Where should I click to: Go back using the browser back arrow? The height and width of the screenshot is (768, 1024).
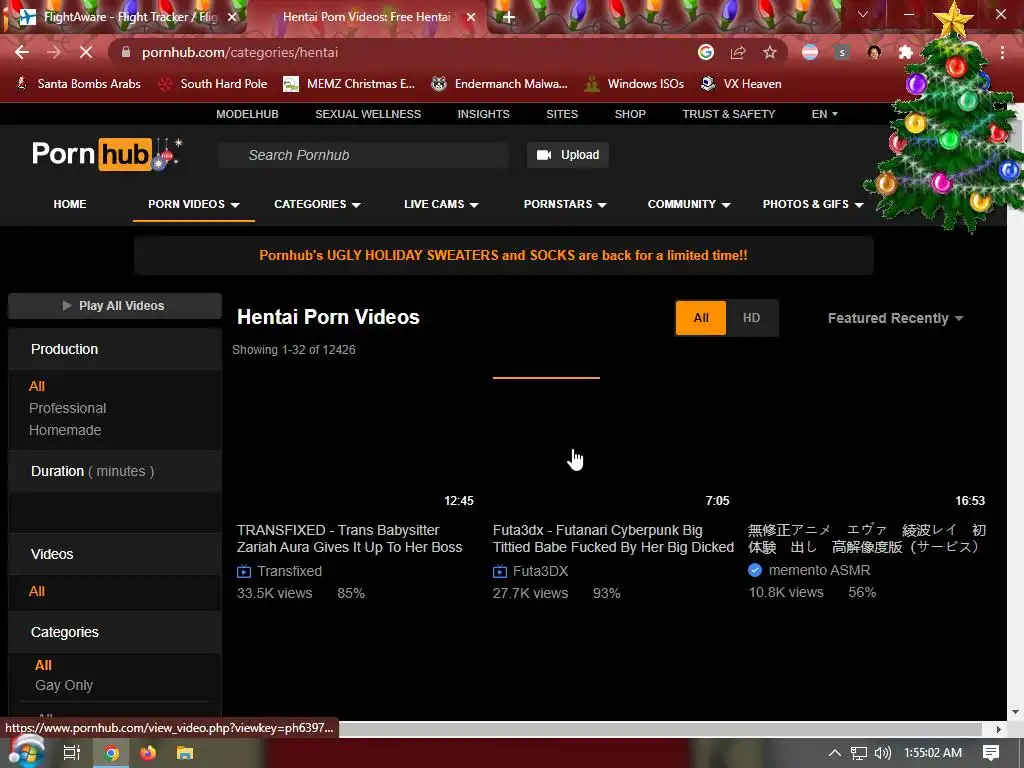pos(22,52)
